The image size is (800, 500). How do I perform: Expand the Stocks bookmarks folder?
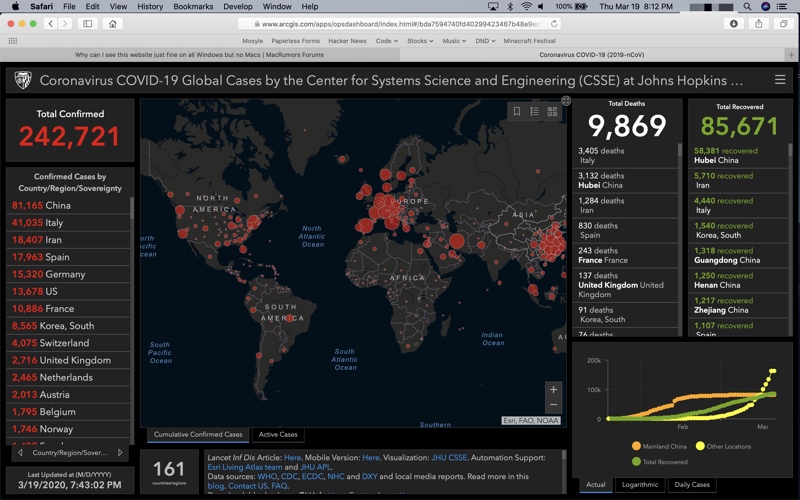pos(420,41)
